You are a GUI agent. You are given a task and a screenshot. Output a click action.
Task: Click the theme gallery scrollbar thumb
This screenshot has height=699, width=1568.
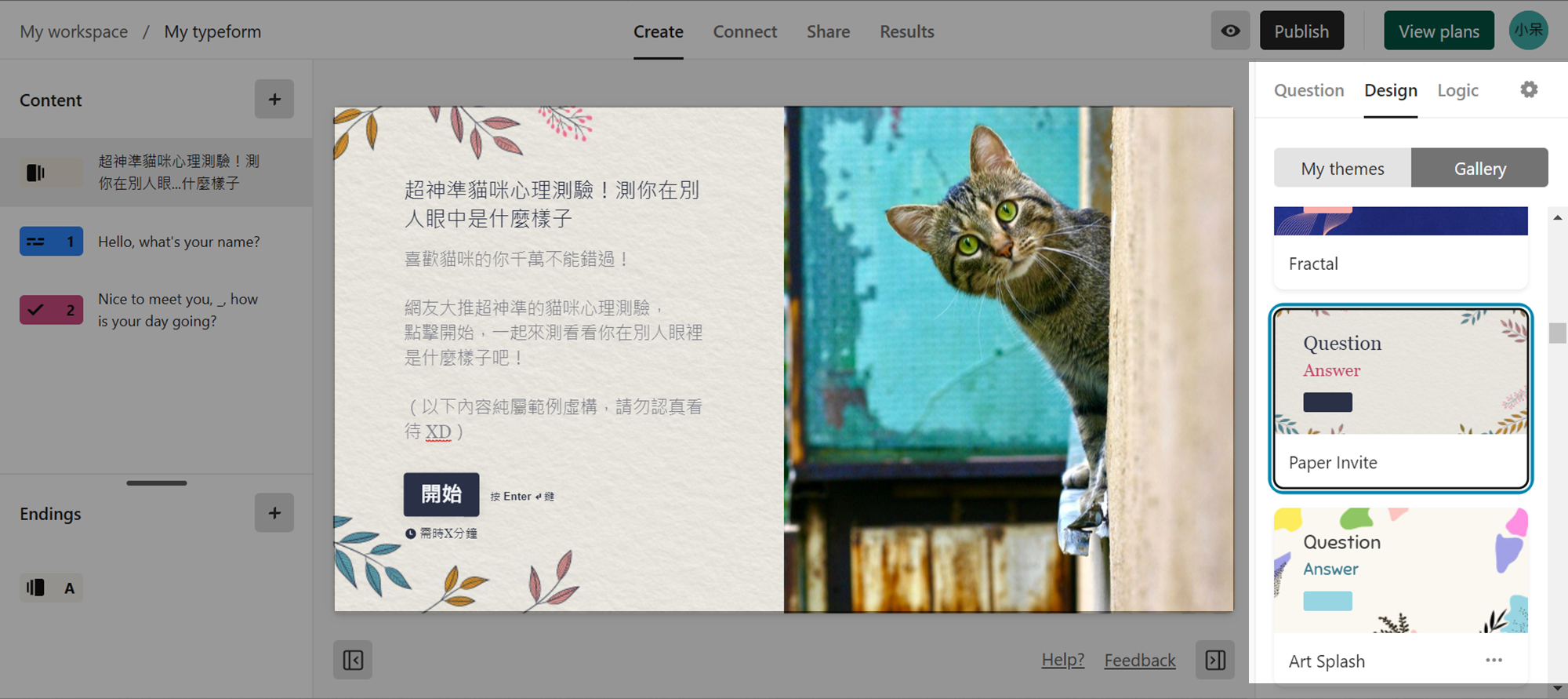(1557, 333)
